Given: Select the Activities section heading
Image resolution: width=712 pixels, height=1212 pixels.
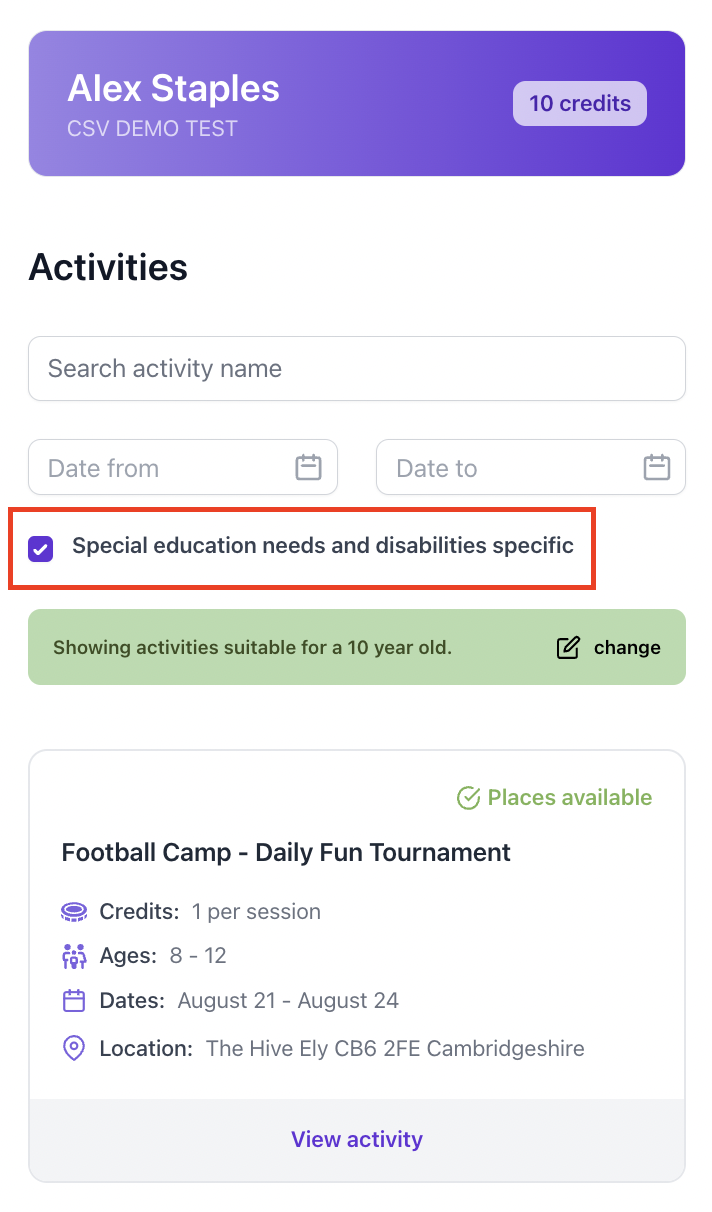Looking at the screenshot, I should [x=107, y=267].
